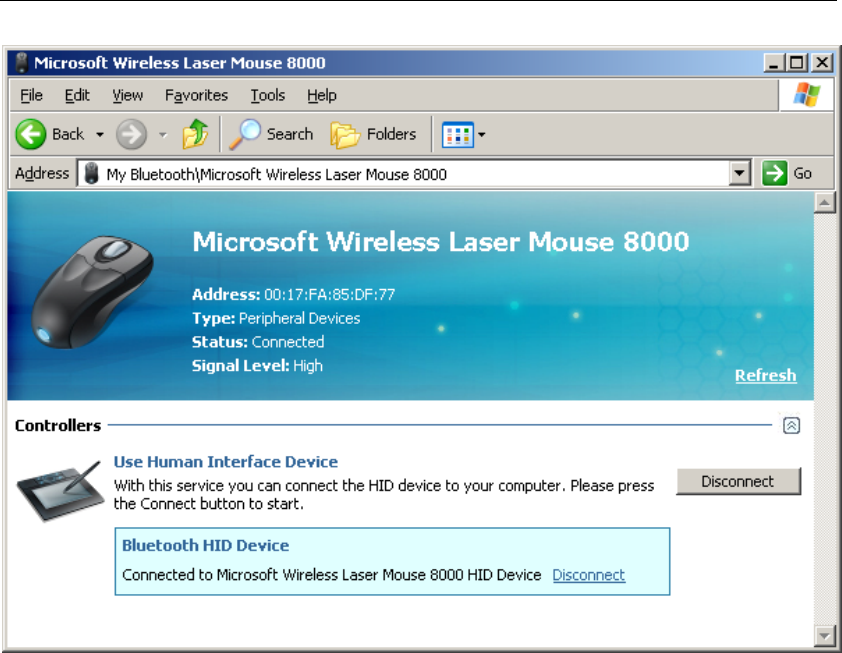Viewport: 842px width, 653px height.
Task: Click the green Go arrow icon
Action: [x=774, y=173]
